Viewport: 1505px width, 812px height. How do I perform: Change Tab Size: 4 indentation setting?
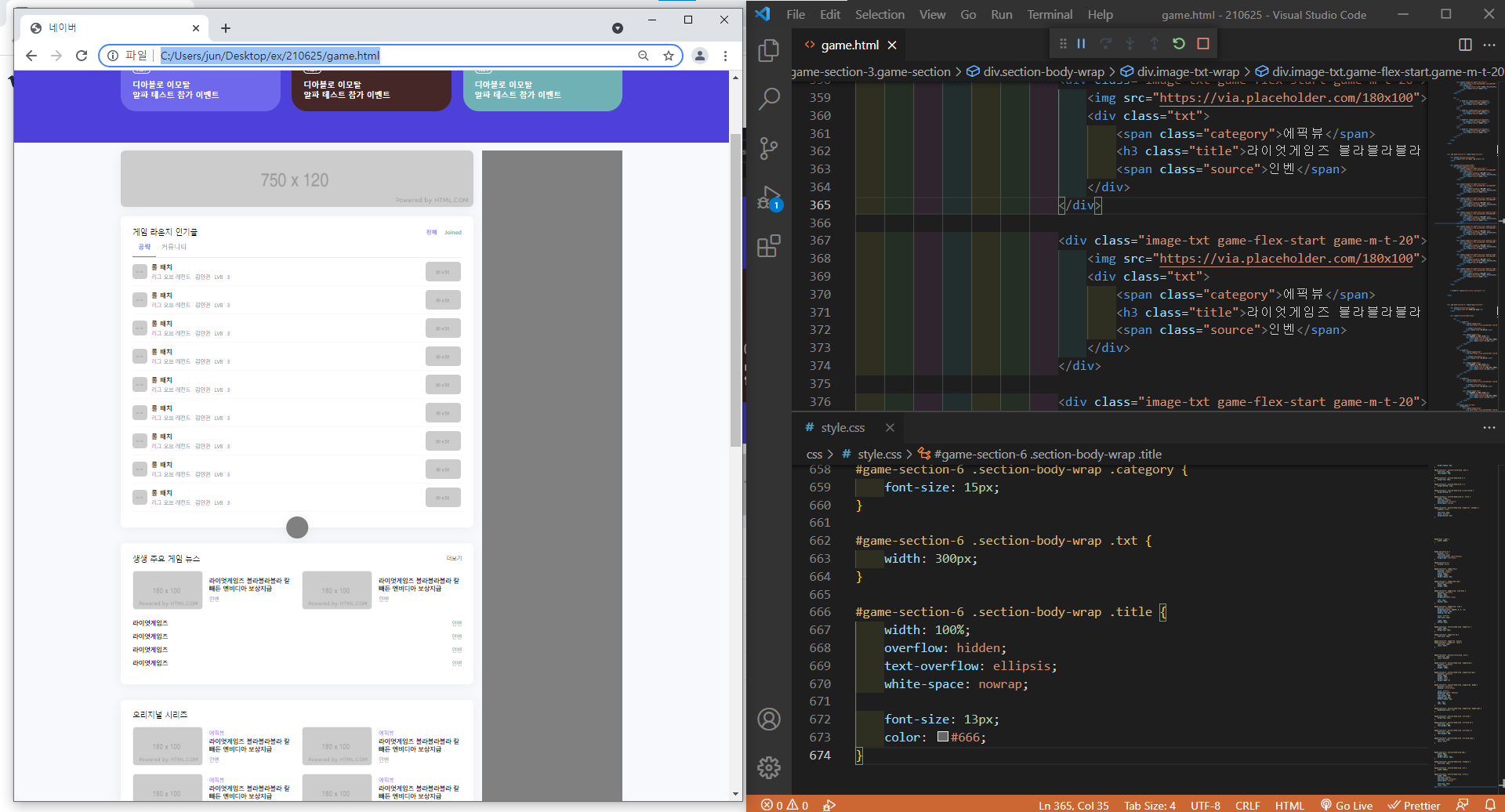pos(1150,805)
